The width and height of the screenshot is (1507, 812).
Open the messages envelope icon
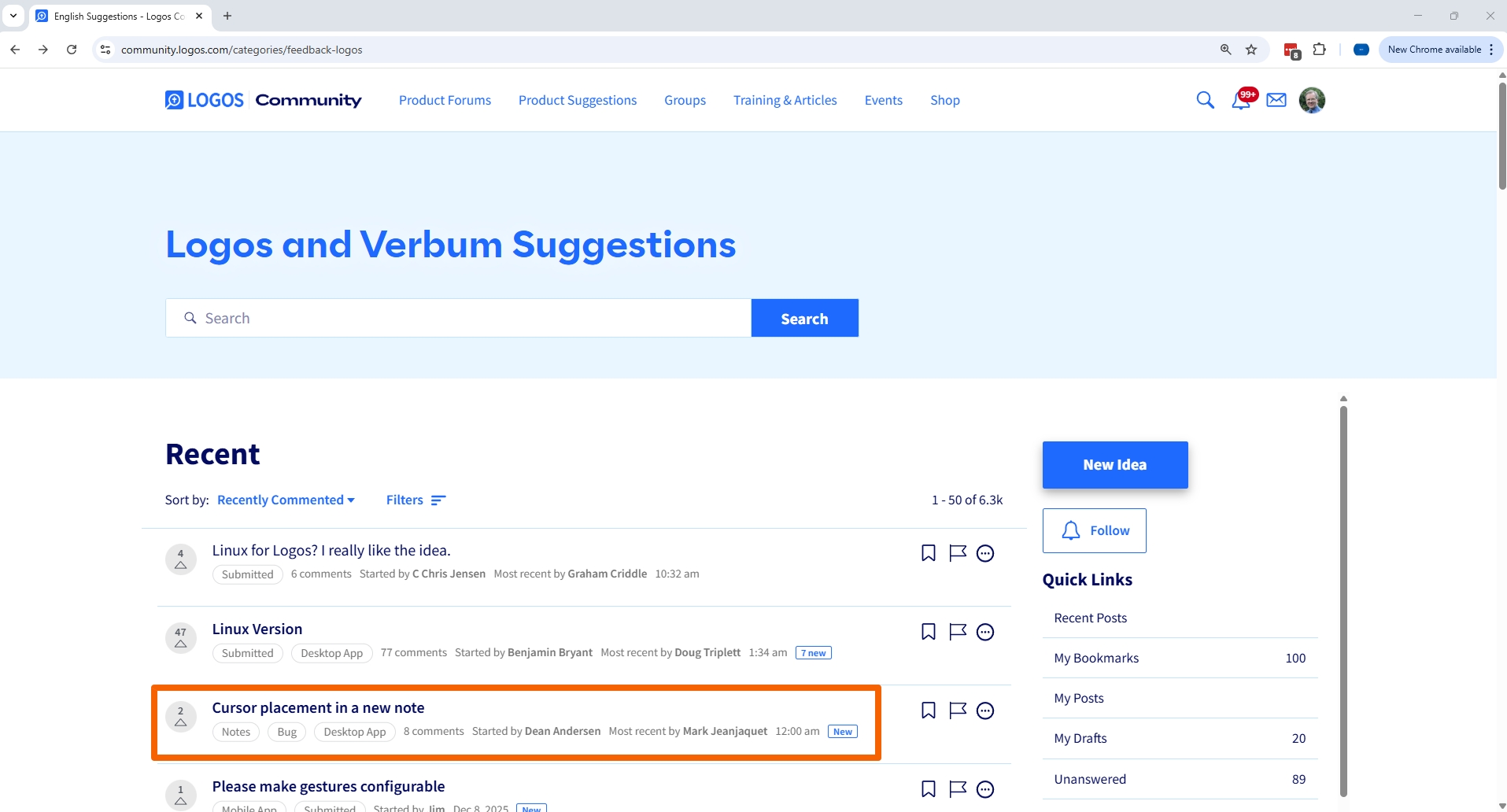(x=1276, y=100)
